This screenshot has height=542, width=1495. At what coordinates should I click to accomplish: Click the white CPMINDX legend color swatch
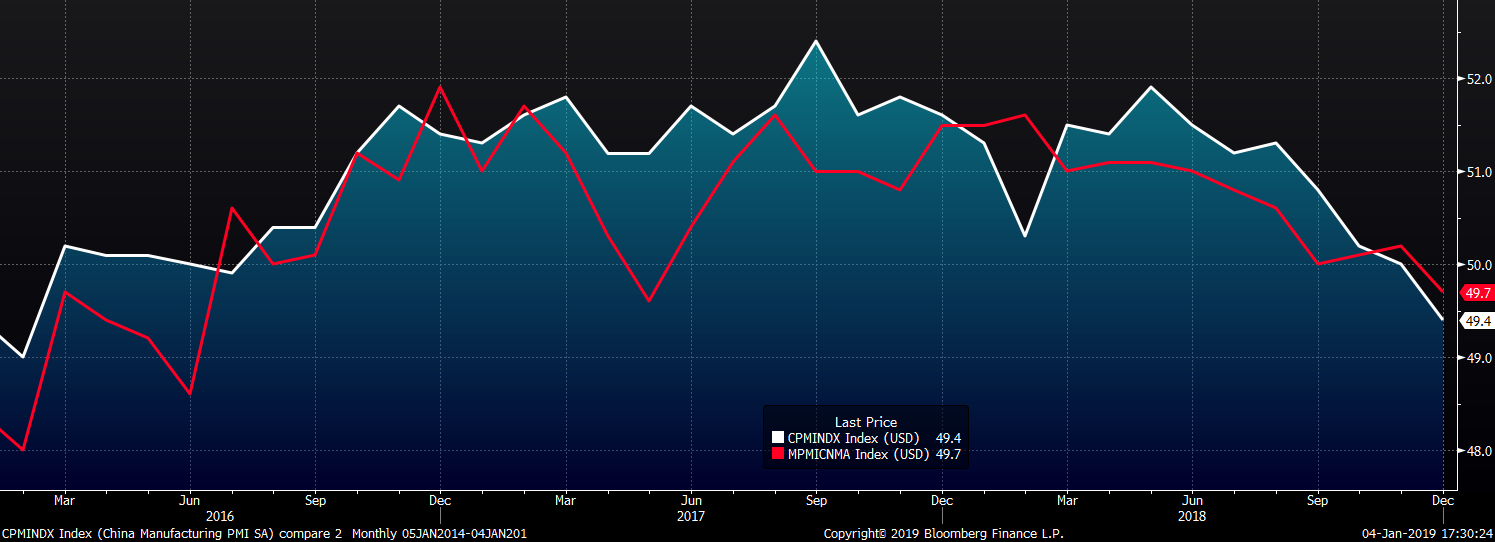[778, 438]
